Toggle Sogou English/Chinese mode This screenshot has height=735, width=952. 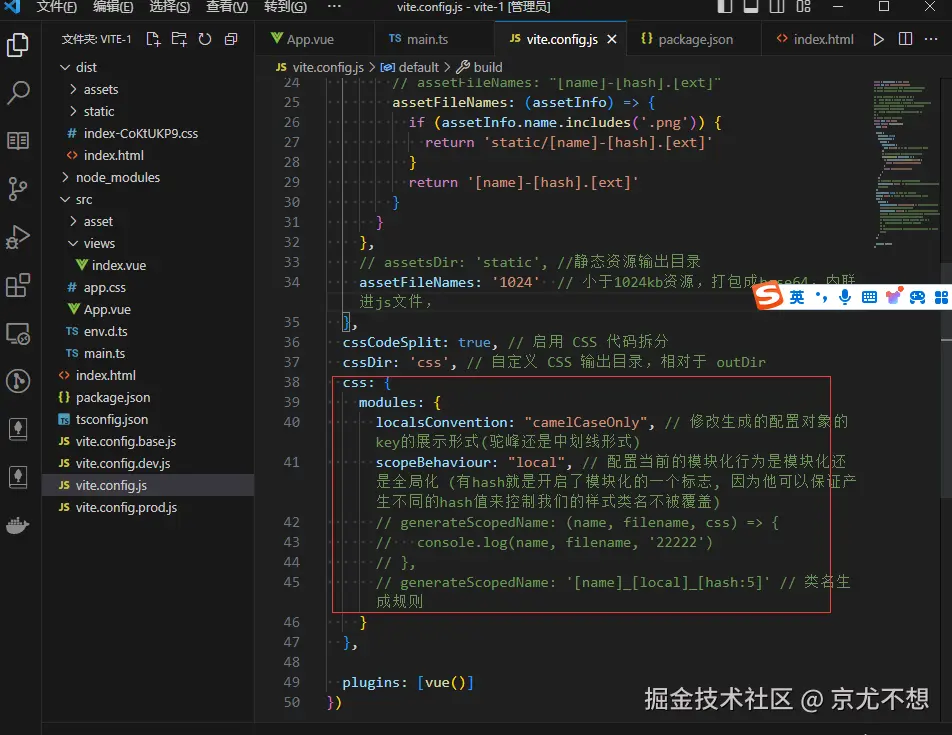(x=797, y=297)
